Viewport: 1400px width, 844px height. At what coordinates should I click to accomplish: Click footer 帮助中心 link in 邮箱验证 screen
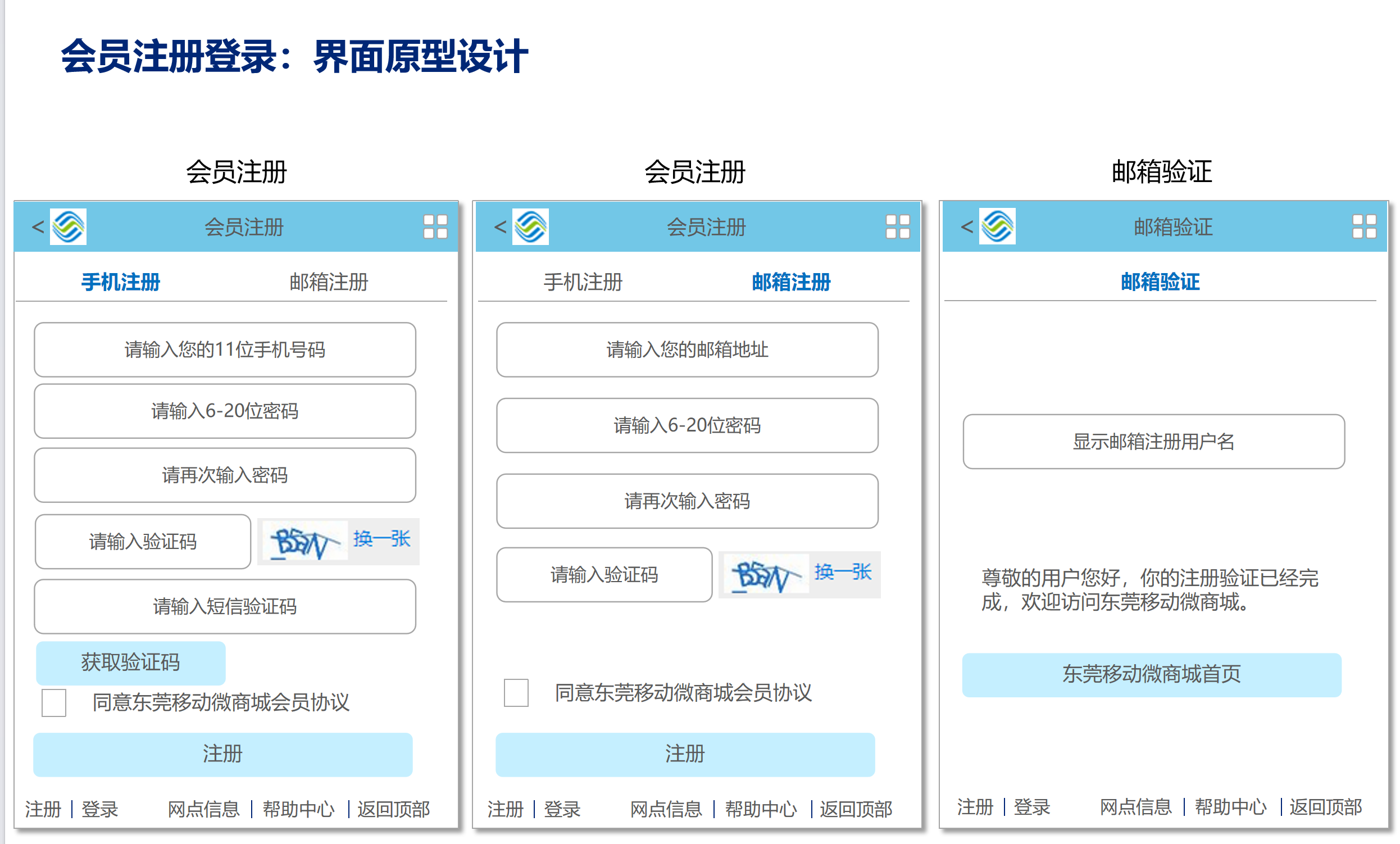click(1231, 807)
